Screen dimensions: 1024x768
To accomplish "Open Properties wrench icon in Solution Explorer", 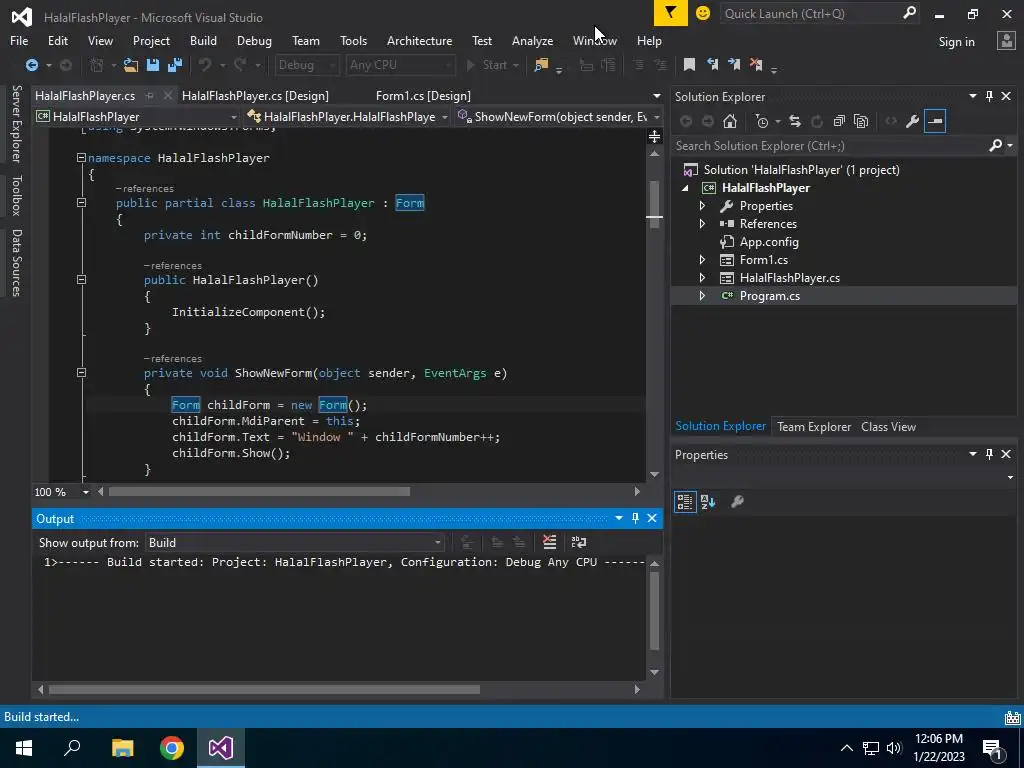I will [x=912, y=121].
